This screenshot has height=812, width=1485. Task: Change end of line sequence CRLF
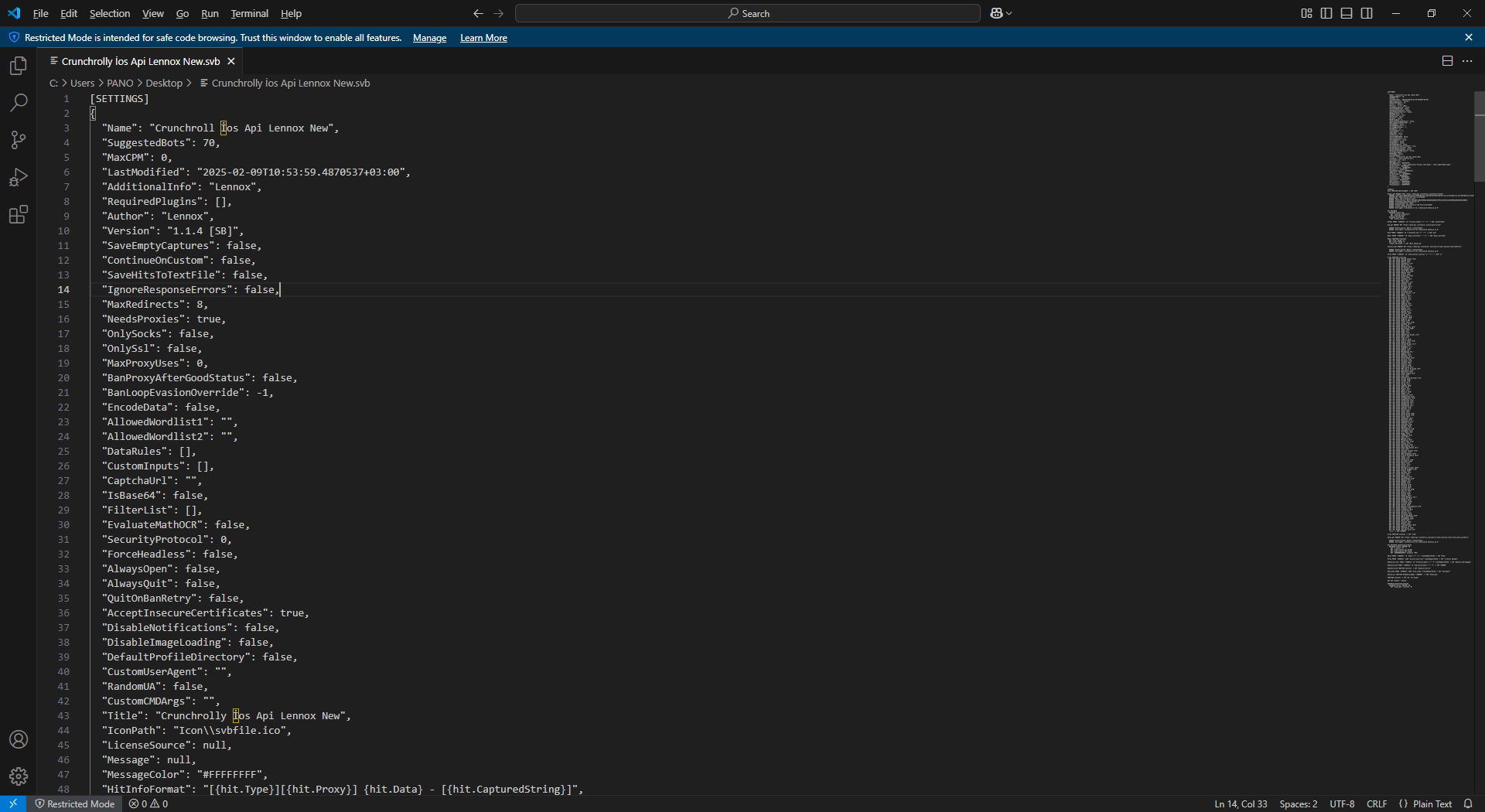click(1377, 803)
